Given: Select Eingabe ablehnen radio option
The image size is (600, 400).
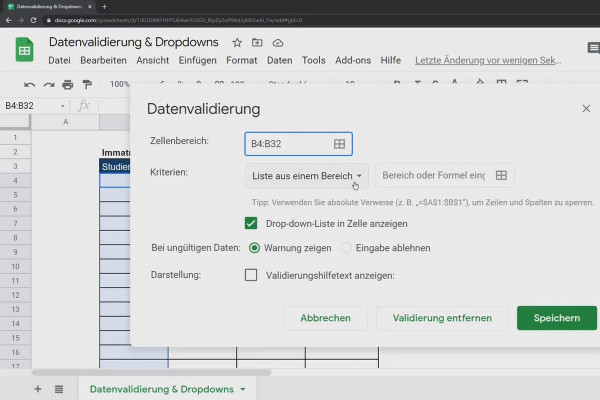Looking at the screenshot, I should tap(346, 248).
